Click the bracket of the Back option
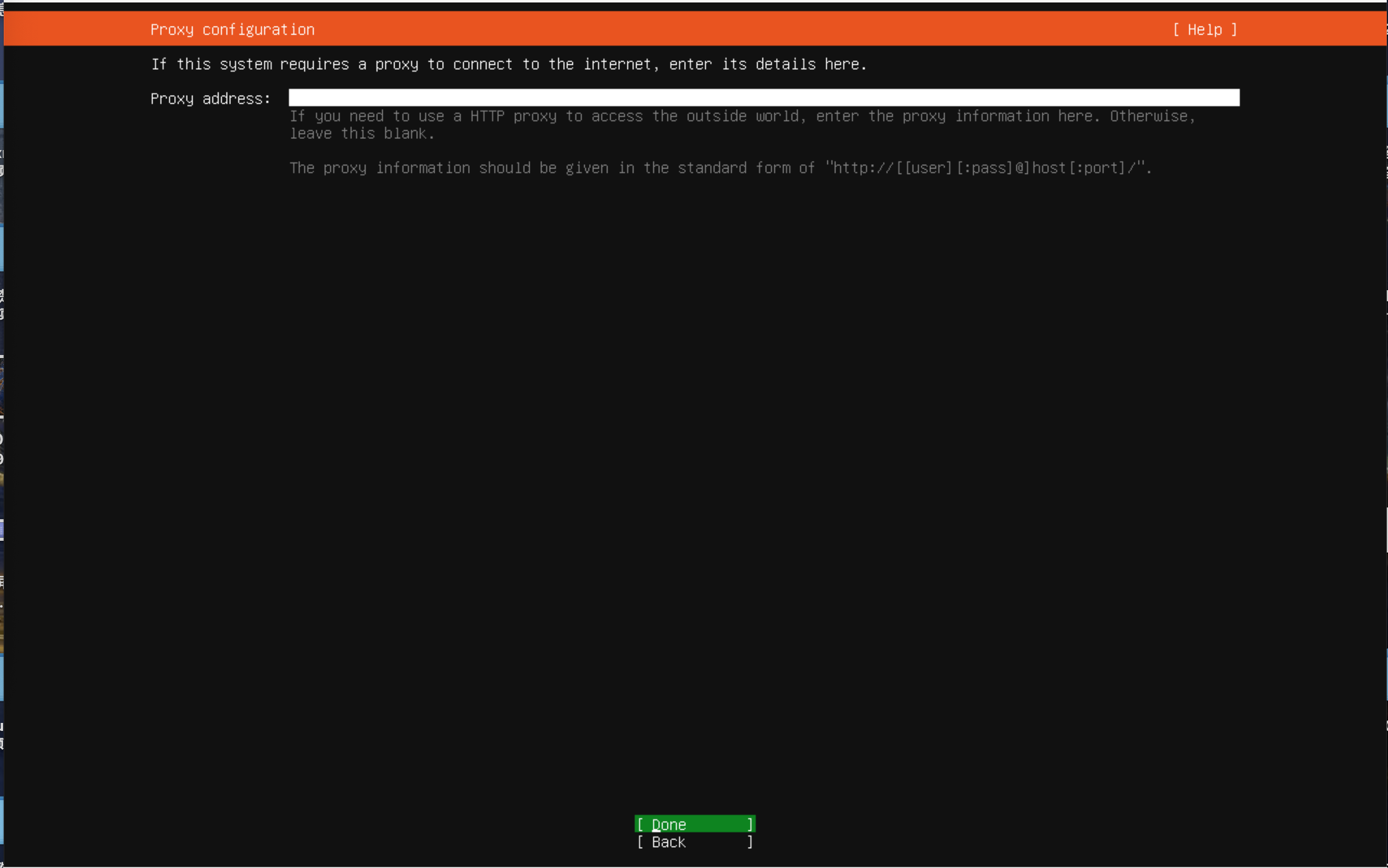This screenshot has height=868, width=1388. pos(640,842)
